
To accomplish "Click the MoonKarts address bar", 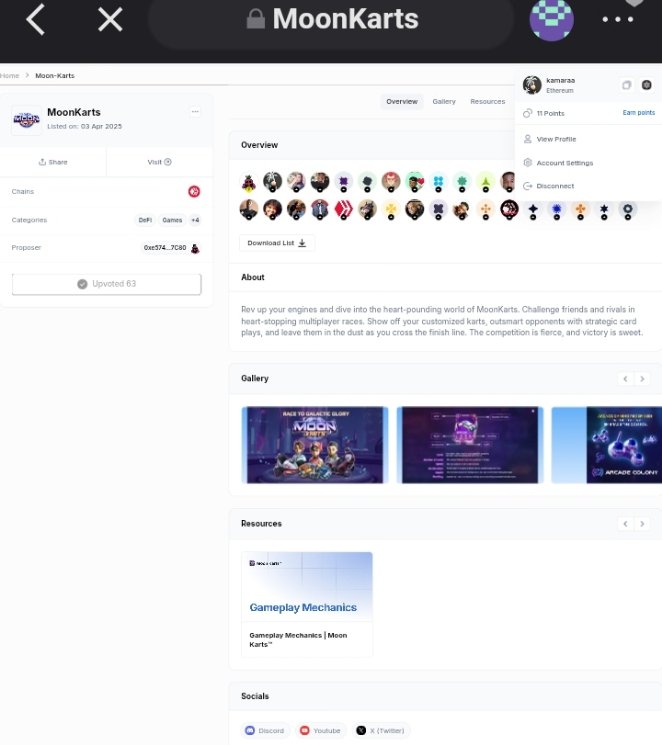I will tap(331, 19).
